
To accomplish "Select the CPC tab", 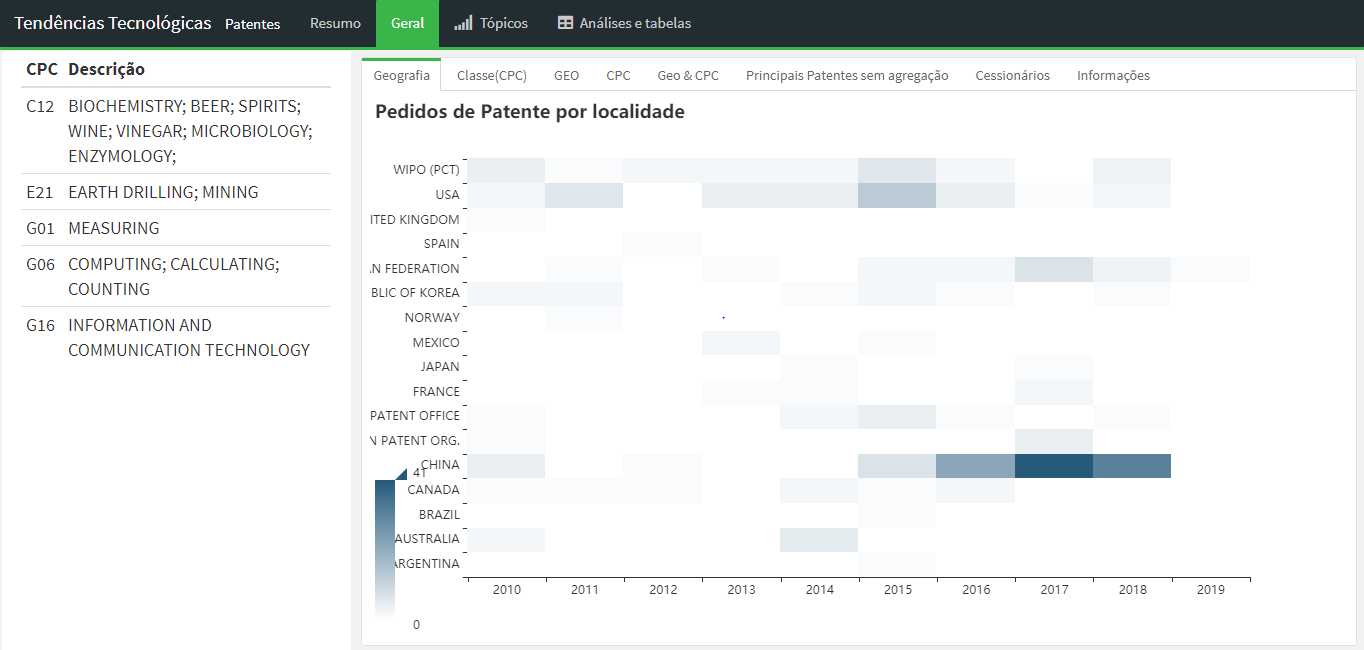I will click(x=618, y=75).
